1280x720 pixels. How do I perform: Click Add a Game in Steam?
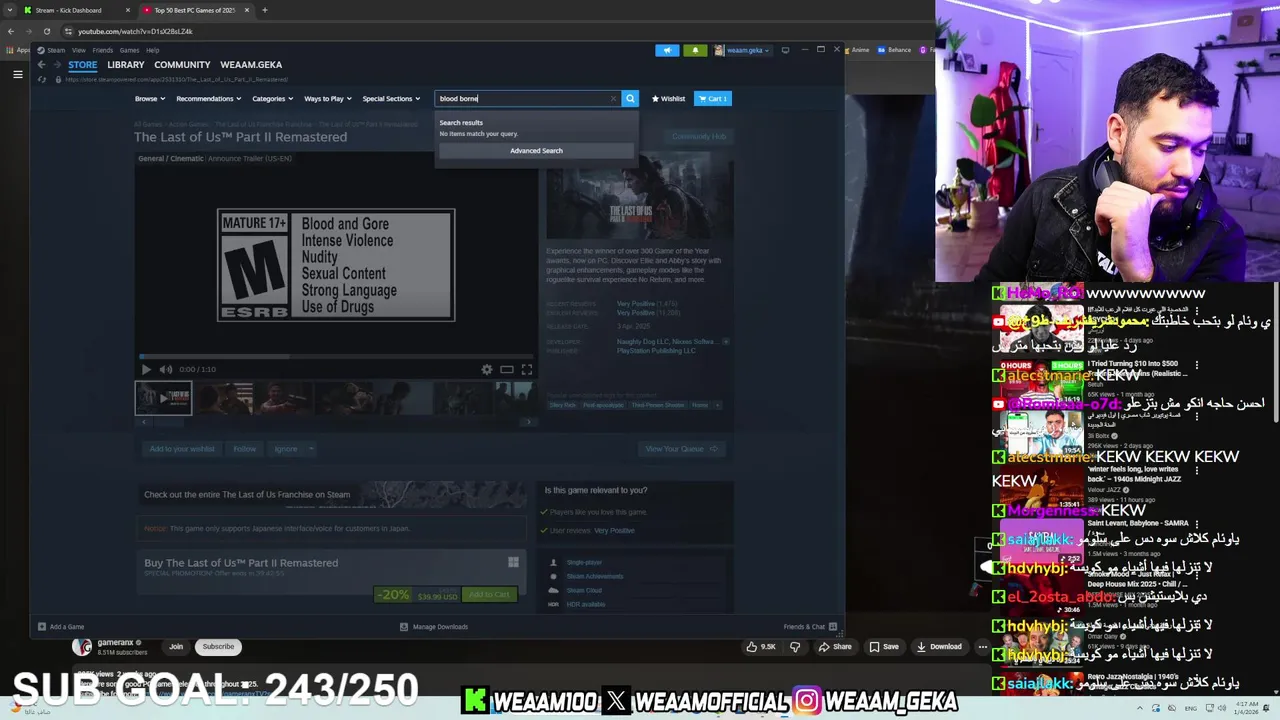pyautogui.click(x=61, y=627)
